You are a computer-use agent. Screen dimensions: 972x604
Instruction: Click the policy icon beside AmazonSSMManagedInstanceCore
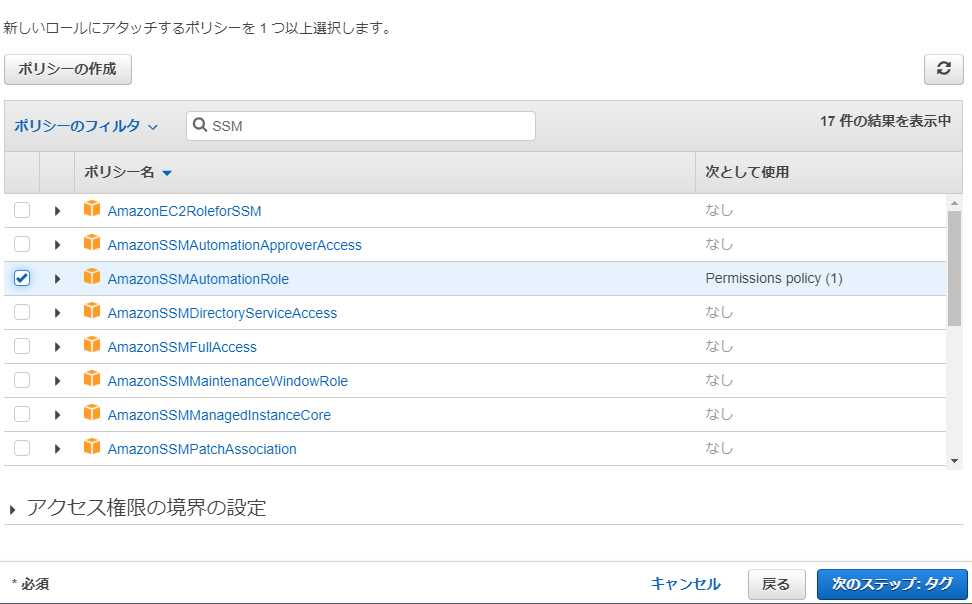[92, 413]
